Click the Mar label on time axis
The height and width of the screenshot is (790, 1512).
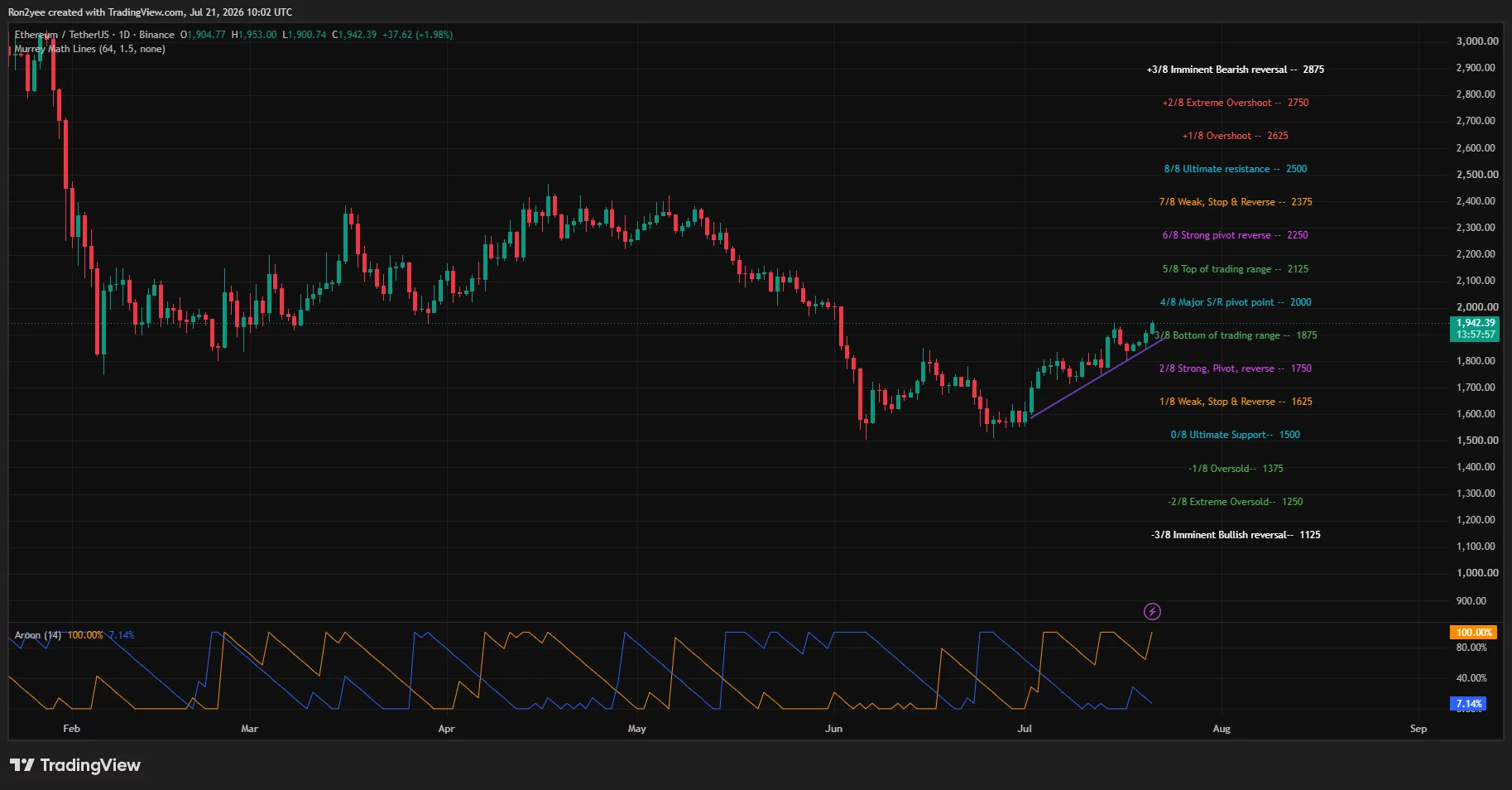point(249,729)
